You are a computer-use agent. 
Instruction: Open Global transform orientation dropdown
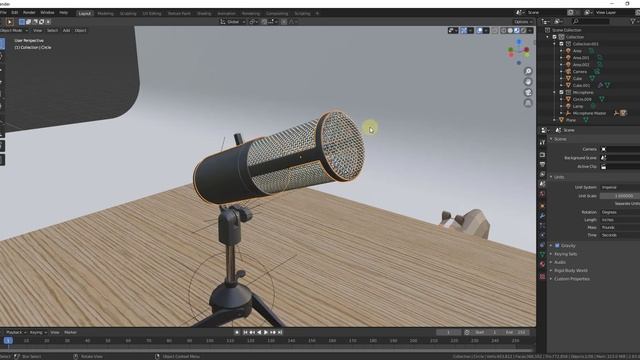[233, 22]
